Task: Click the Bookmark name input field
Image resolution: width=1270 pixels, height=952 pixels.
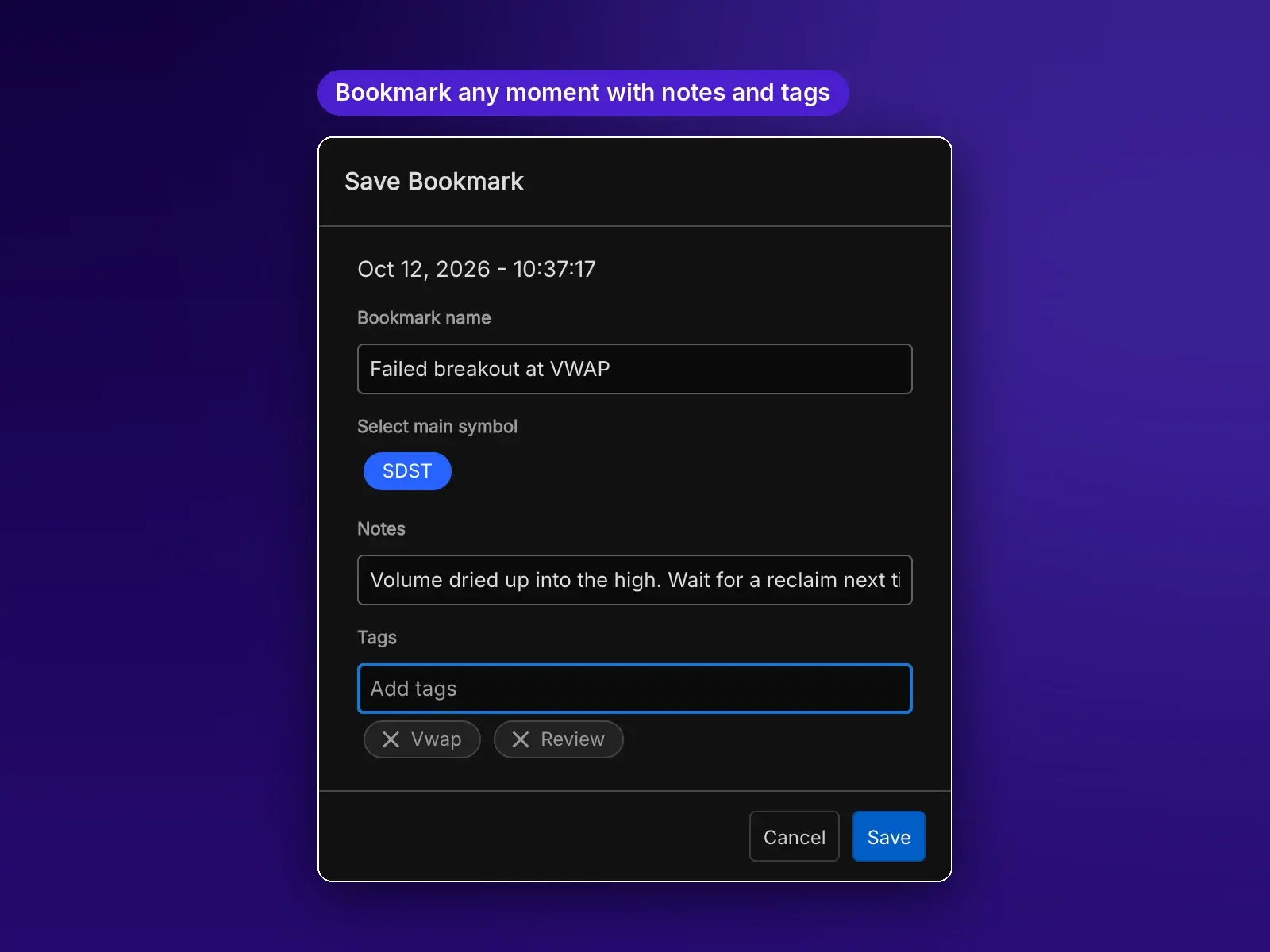Action: point(635,369)
